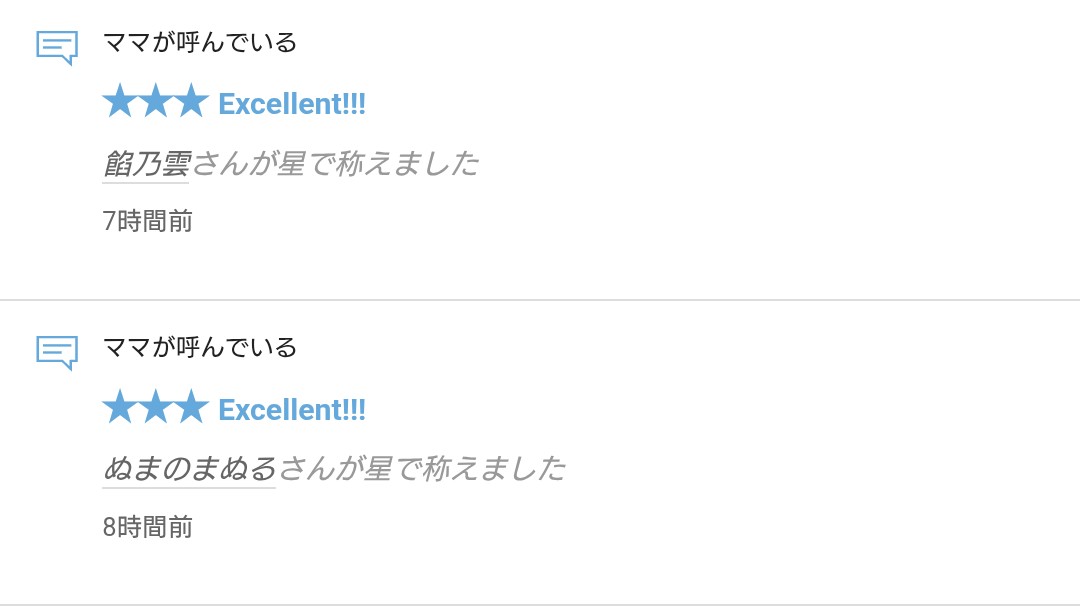Click the comment bubble icon in 餡乃雲's notification

[x=56, y=48]
